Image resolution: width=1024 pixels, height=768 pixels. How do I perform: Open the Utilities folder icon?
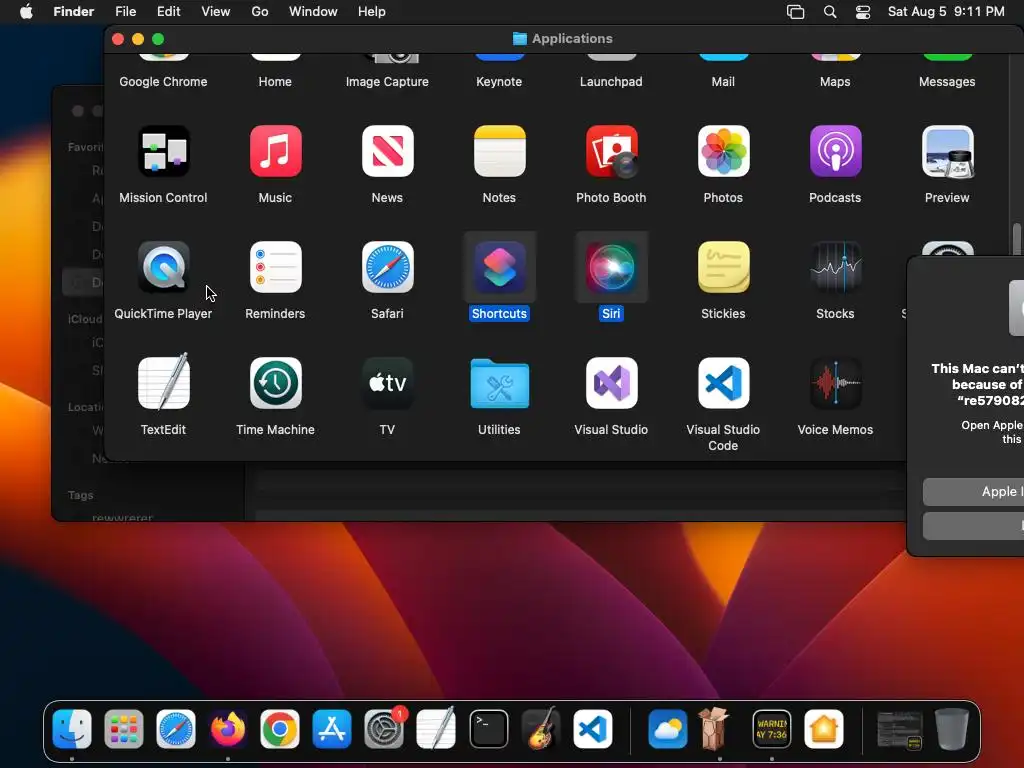tap(499, 383)
